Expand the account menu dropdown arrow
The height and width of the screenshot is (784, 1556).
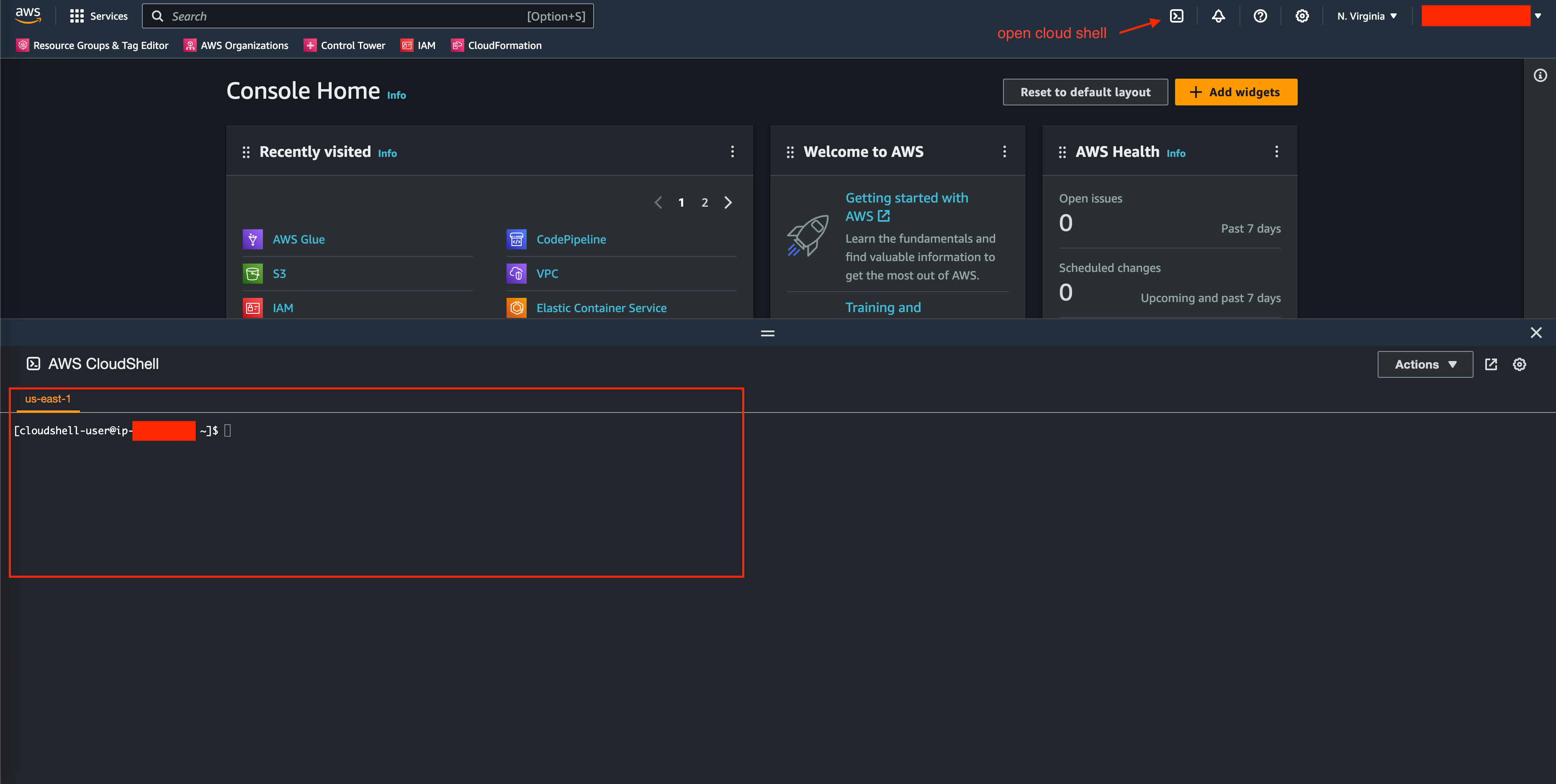(1538, 16)
